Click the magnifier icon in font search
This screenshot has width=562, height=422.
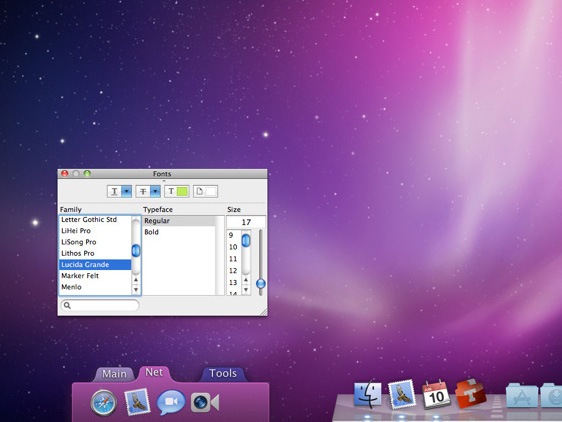click(x=67, y=305)
